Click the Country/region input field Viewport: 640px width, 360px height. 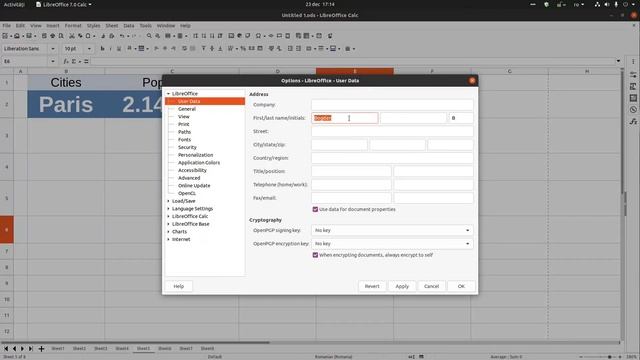click(x=392, y=158)
